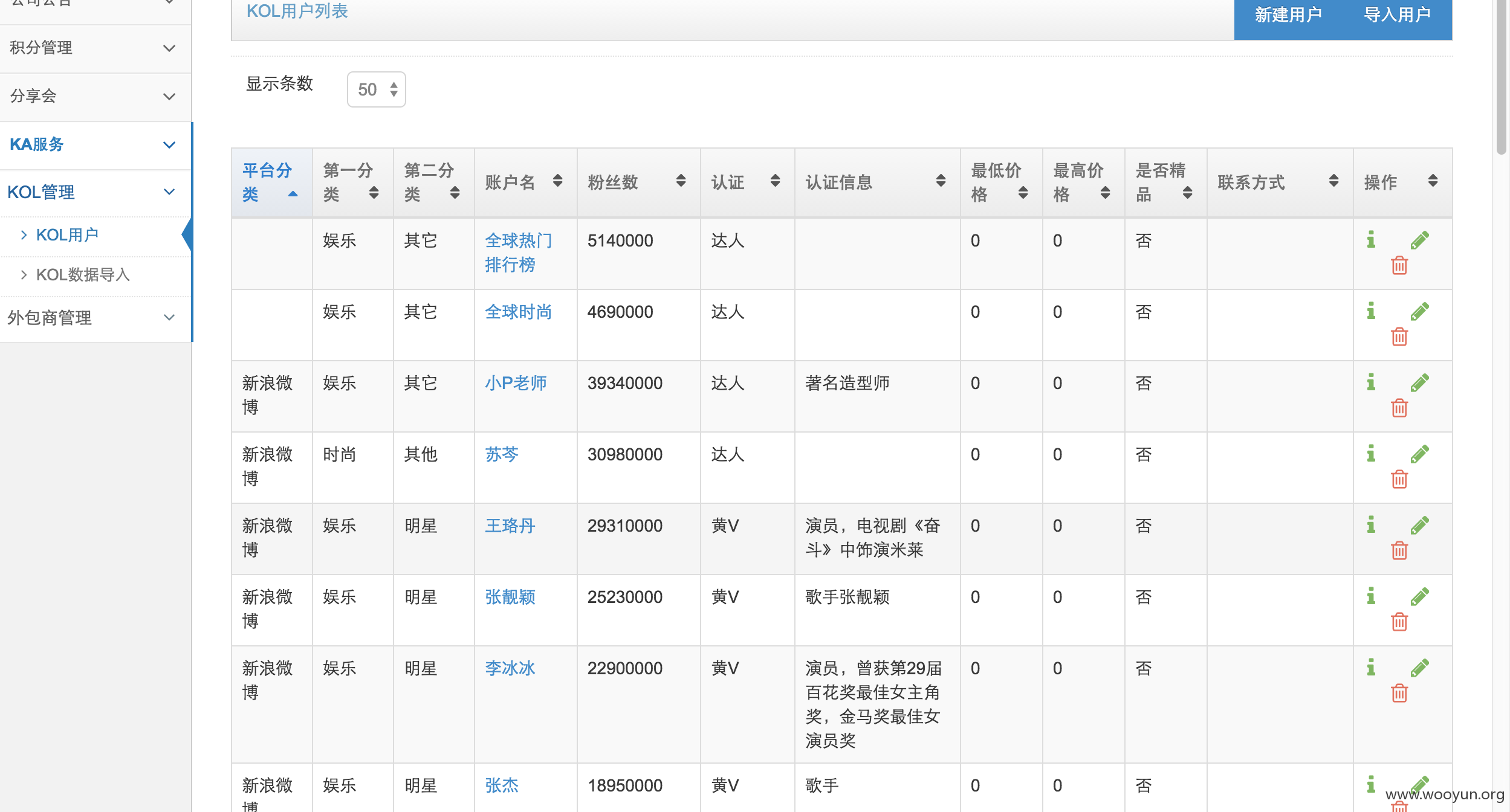Edit pencil icon for 全球热门排行榜 row

pyautogui.click(x=1419, y=240)
